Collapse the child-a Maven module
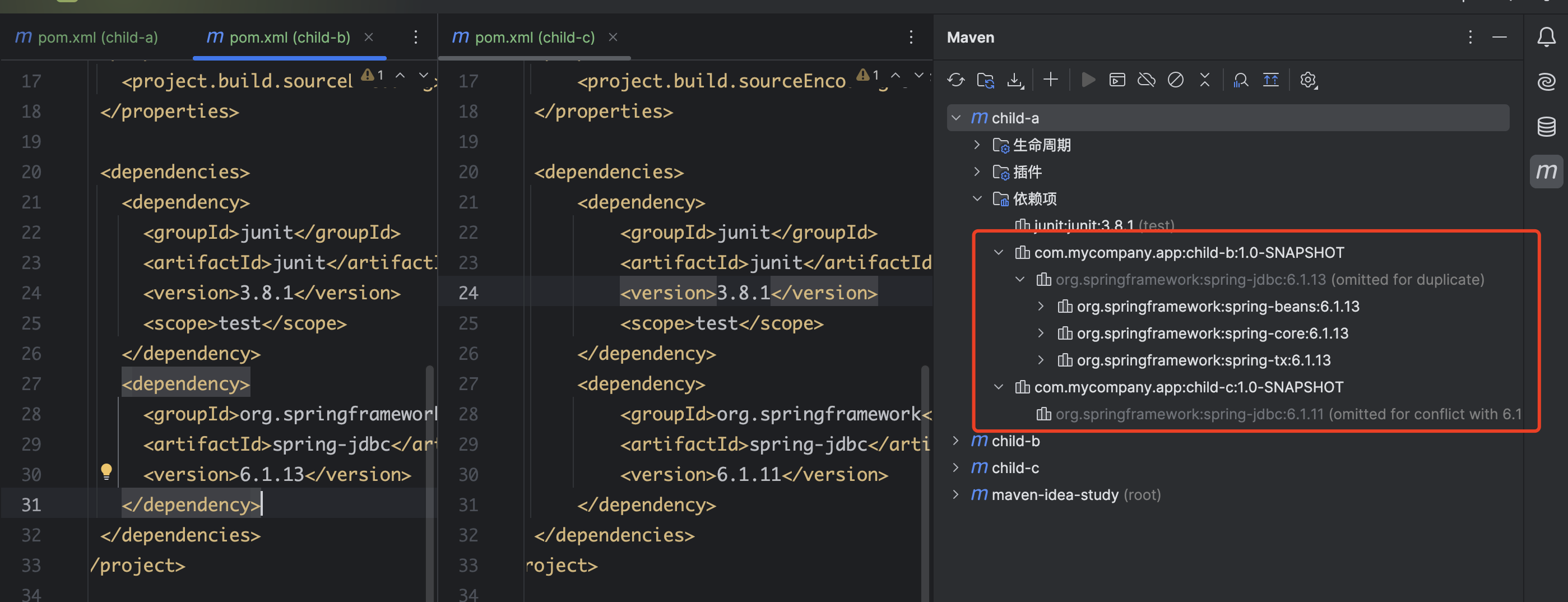1568x602 pixels. (956, 118)
